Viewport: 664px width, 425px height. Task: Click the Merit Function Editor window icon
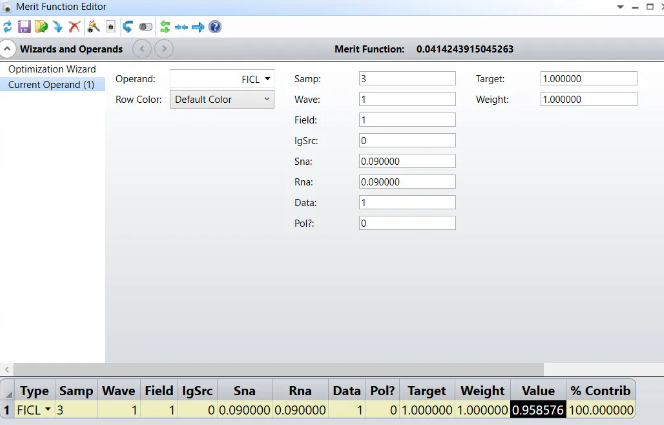6,7
